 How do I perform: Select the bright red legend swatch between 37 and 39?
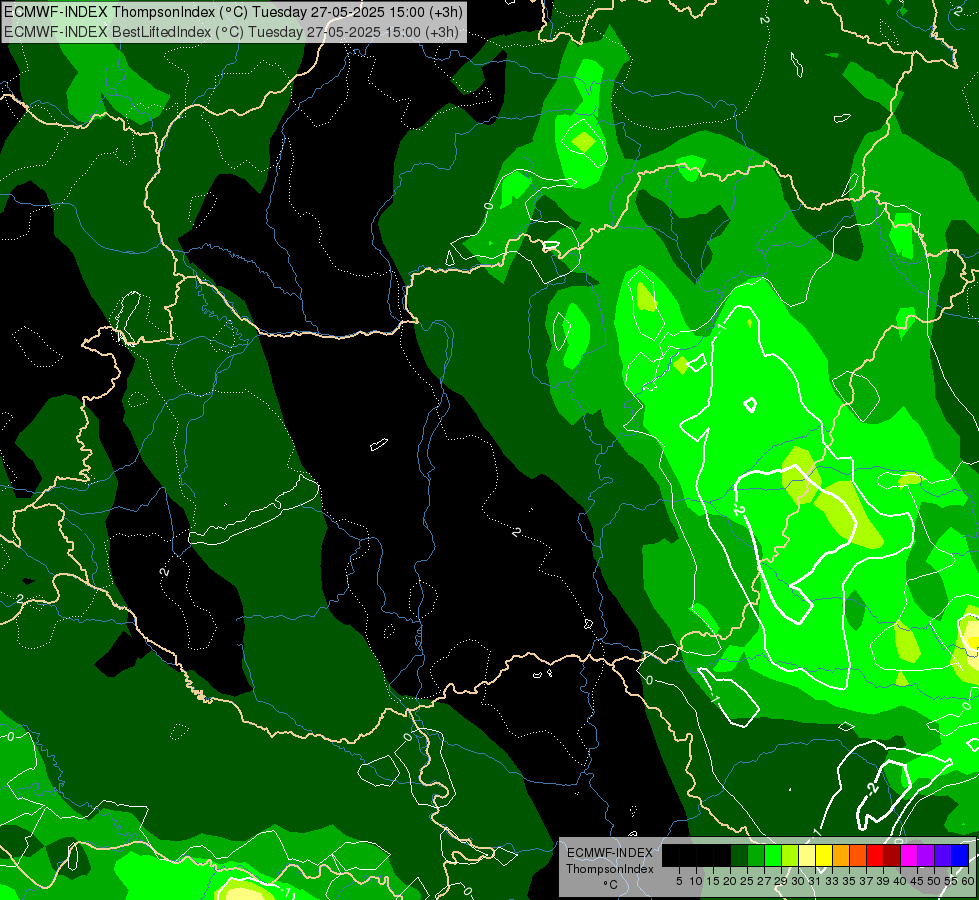click(875, 856)
